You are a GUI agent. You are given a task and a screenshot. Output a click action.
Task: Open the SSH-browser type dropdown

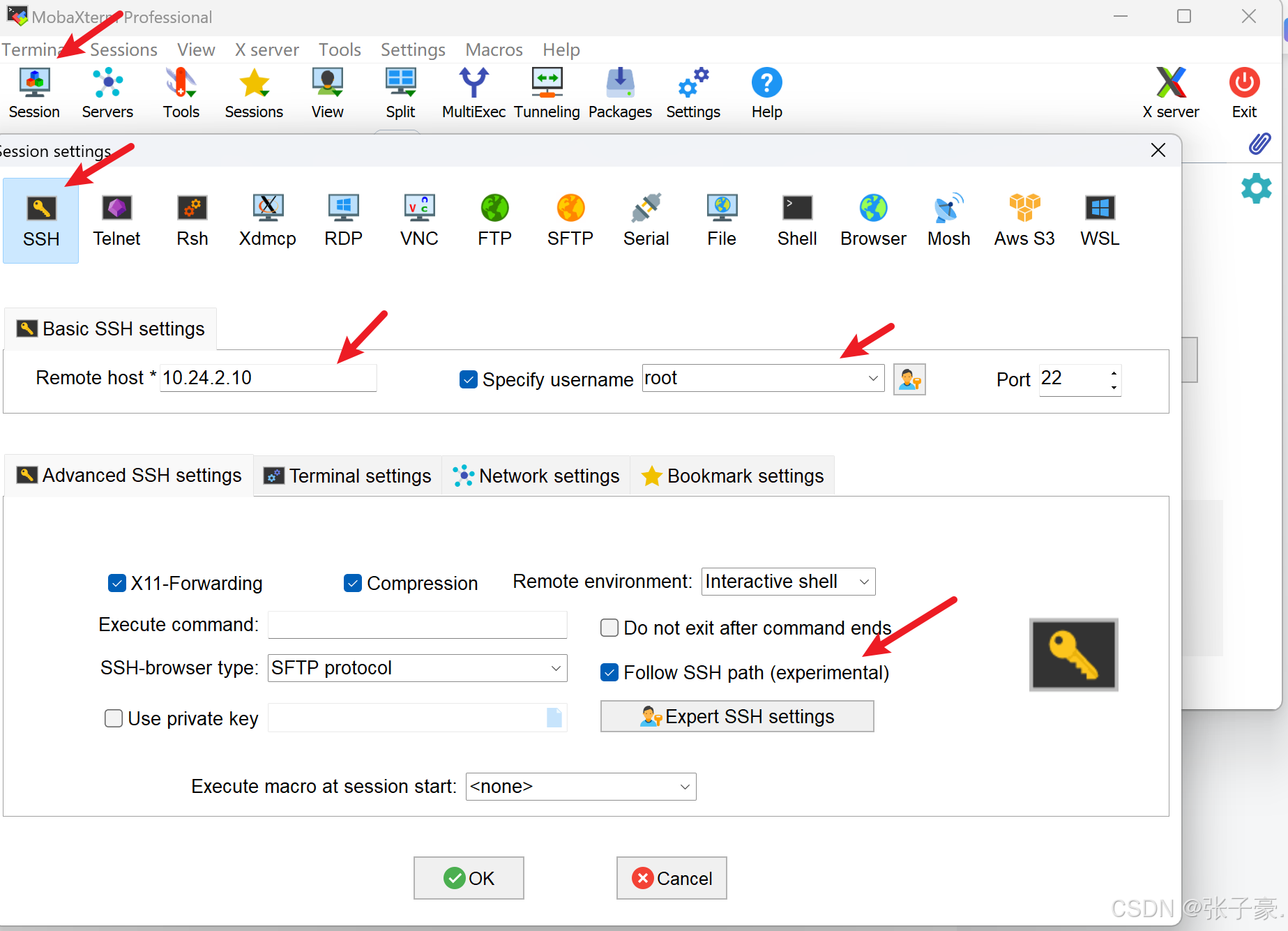click(417, 668)
